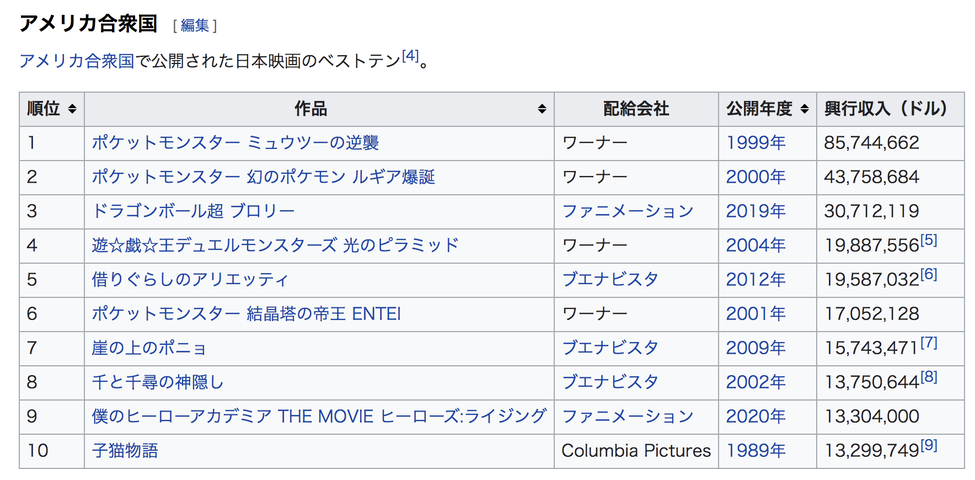Open 崖の上のポニョ film page
The height and width of the screenshot is (480, 975).
pyautogui.click(x=149, y=348)
